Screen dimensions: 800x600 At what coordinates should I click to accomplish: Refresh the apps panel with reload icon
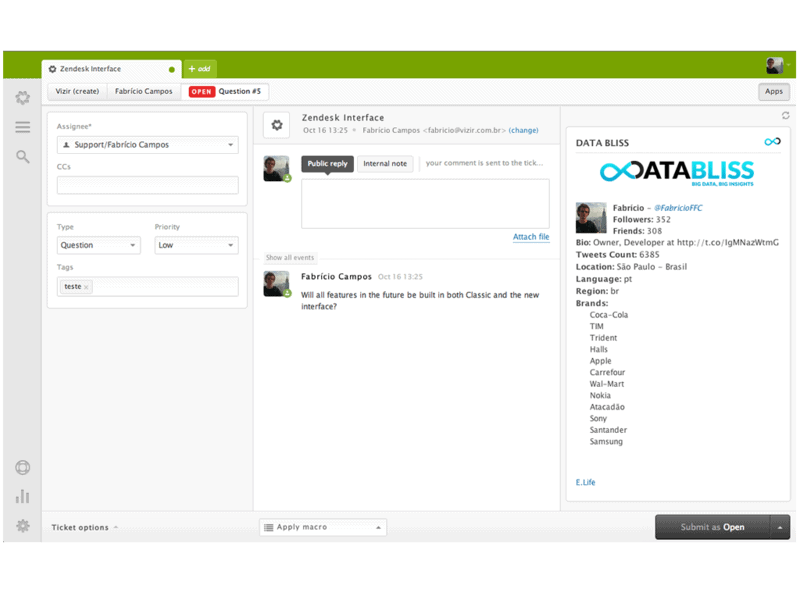click(x=785, y=116)
